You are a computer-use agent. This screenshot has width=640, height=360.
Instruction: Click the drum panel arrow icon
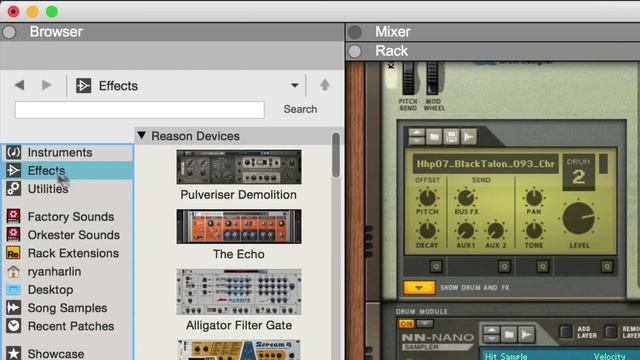click(469, 136)
